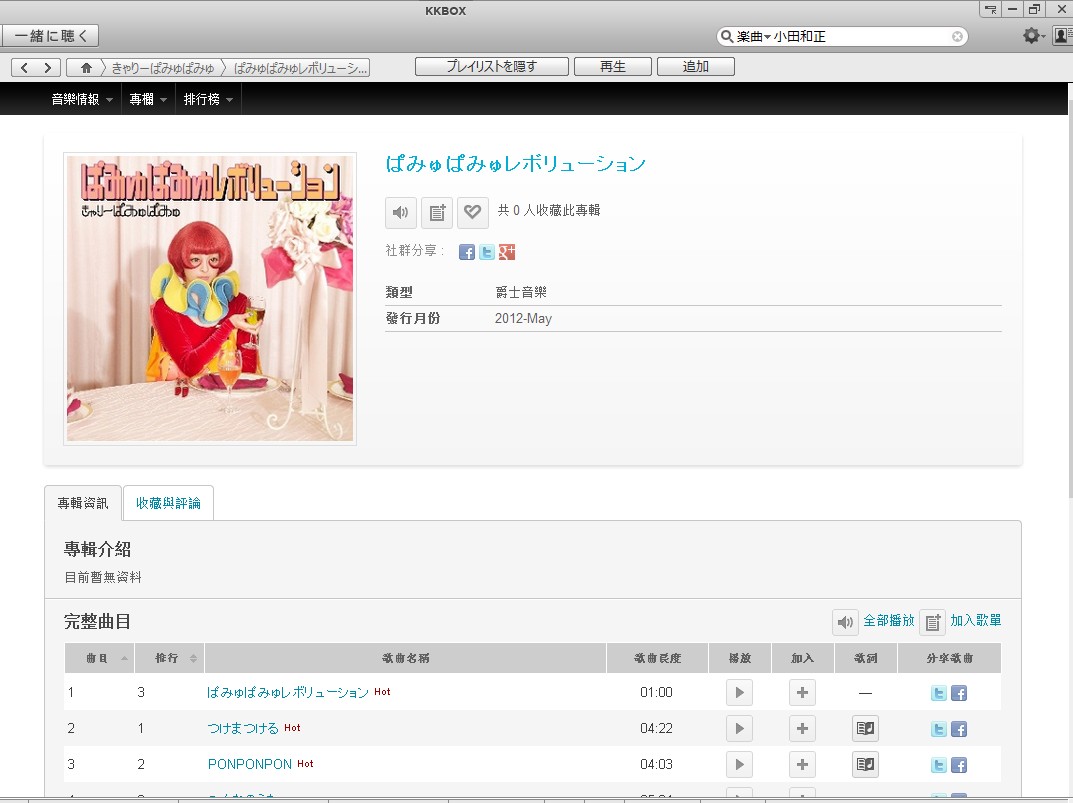Play track ぱみゅぱみゅレボリューション
The image size is (1073, 803).
[x=739, y=693]
